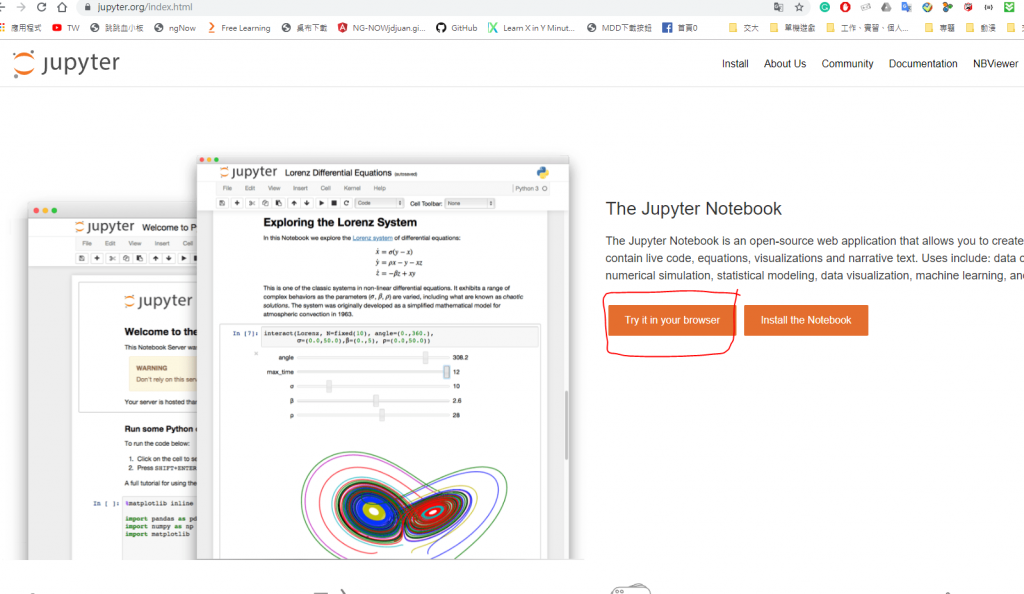Viewport: 1024px width, 594px height.
Task: Go to the browser home page
Action: (62, 7)
